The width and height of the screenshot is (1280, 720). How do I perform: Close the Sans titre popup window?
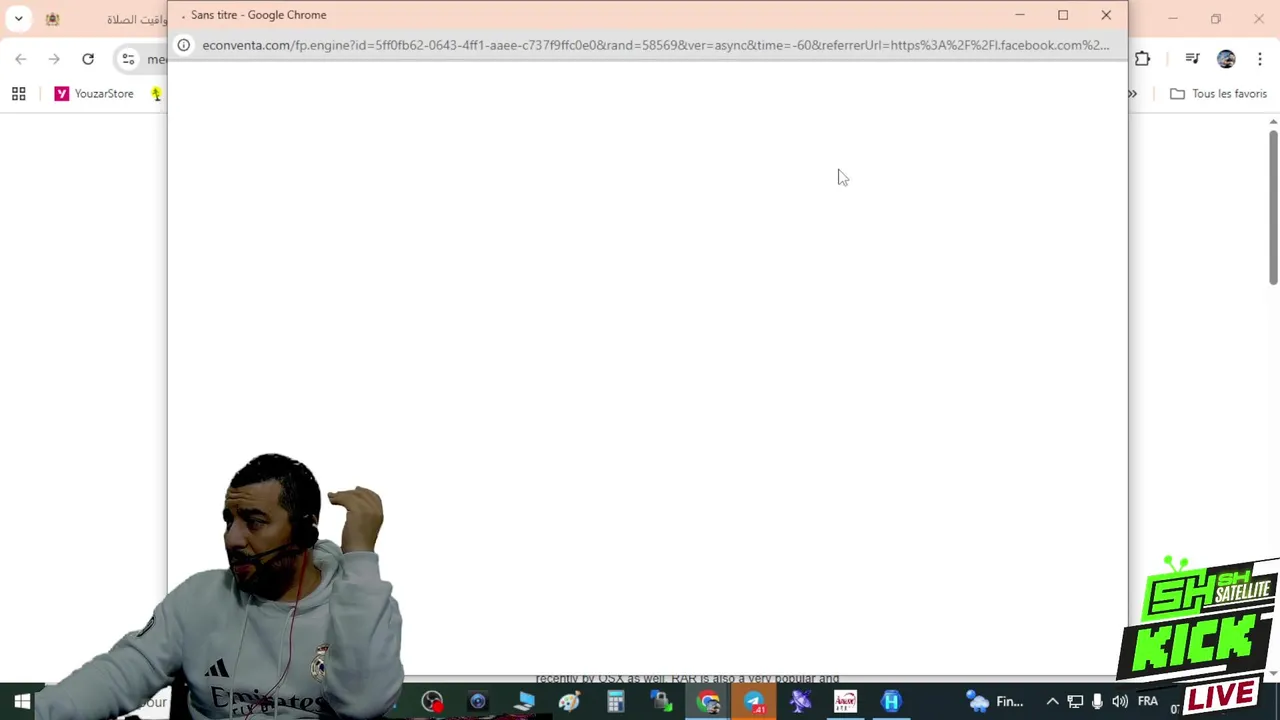[x=1106, y=15]
